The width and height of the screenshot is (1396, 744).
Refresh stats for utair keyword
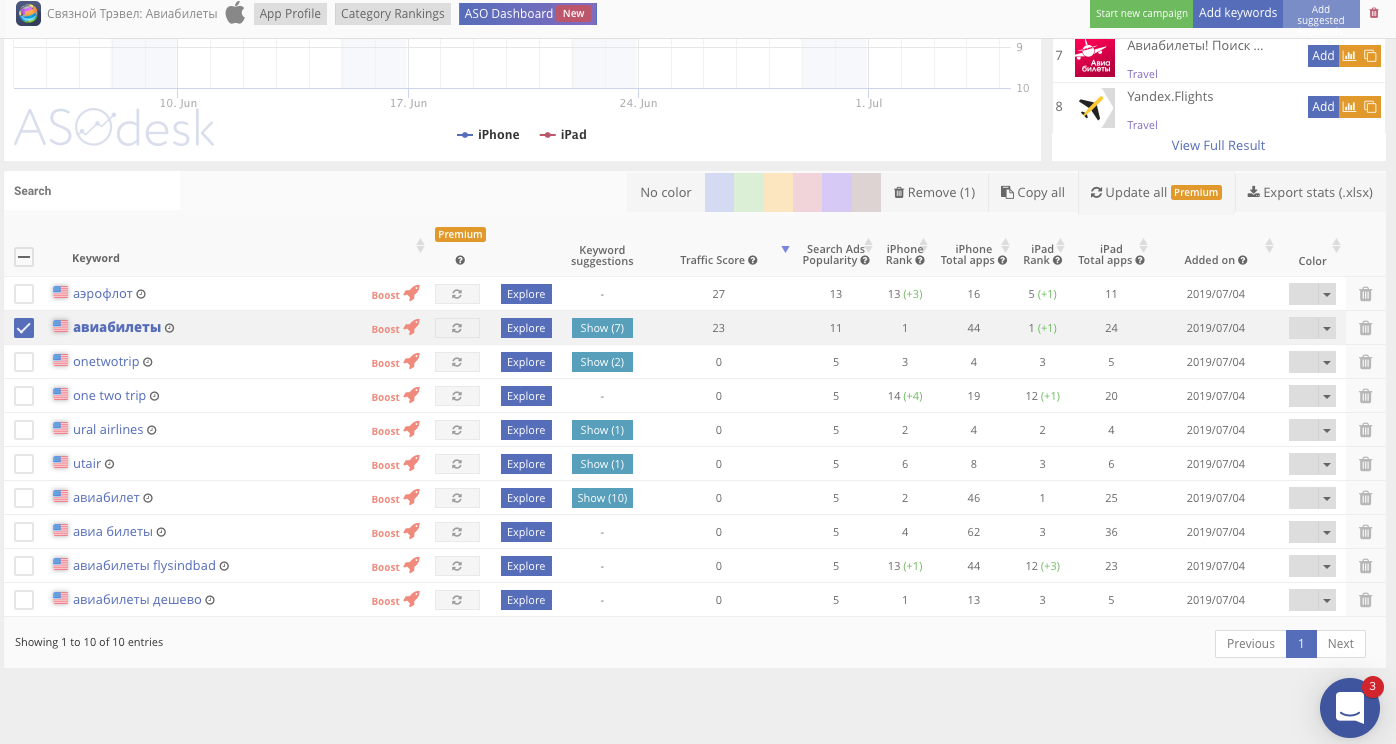tap(457, 464)
